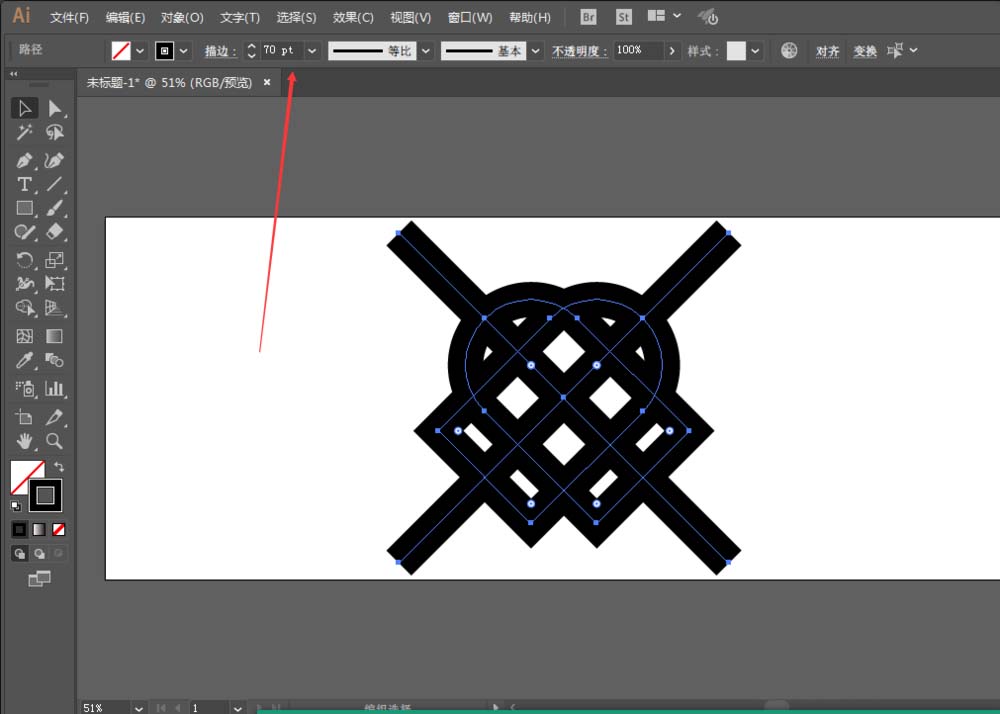This screenshot has width=1000, height=714.
Task: Select the Rotate tool
Action: click(24, 259)
